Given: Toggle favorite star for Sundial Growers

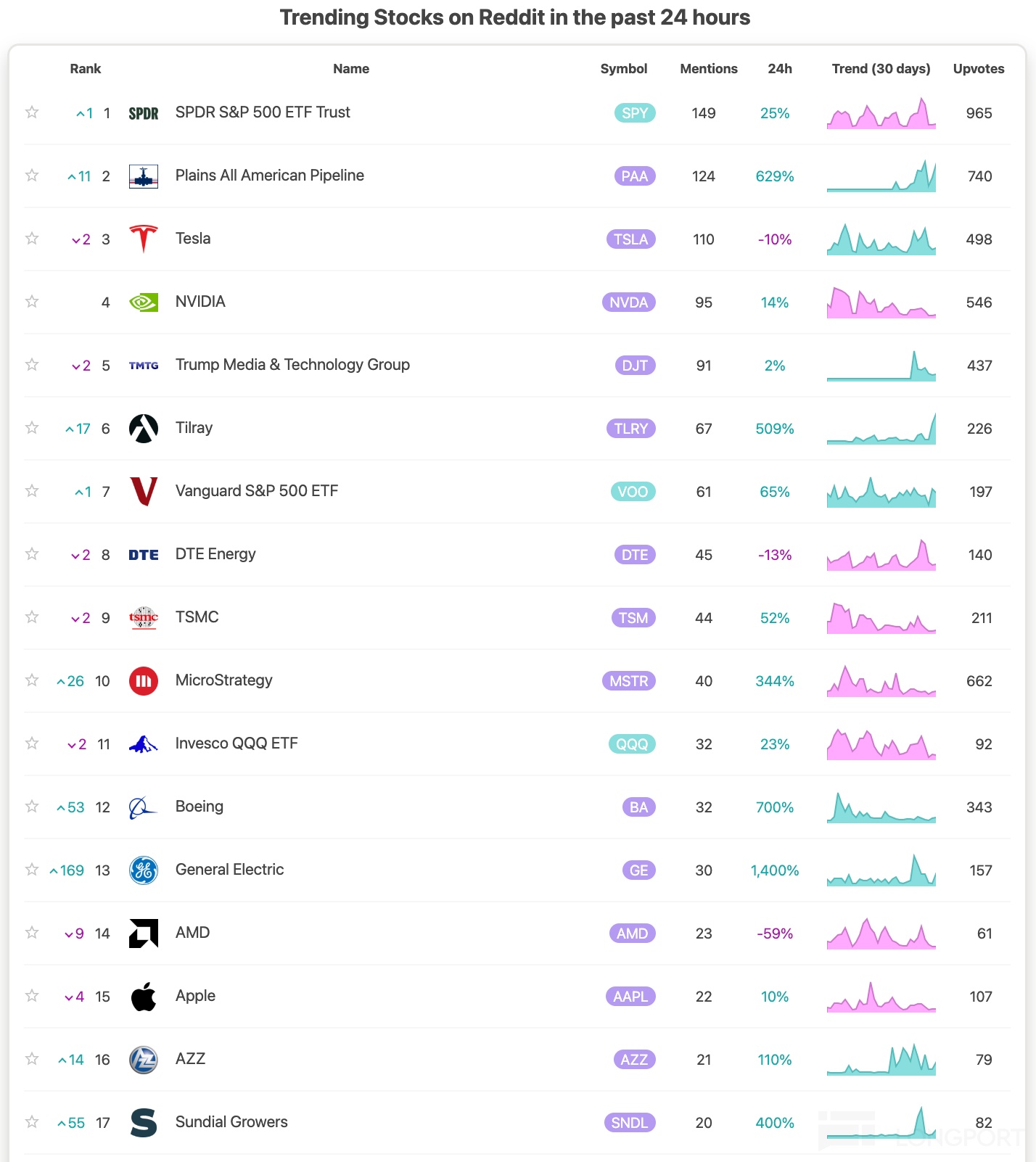Looking at the screenshot, I should [x=32, y=1121].
